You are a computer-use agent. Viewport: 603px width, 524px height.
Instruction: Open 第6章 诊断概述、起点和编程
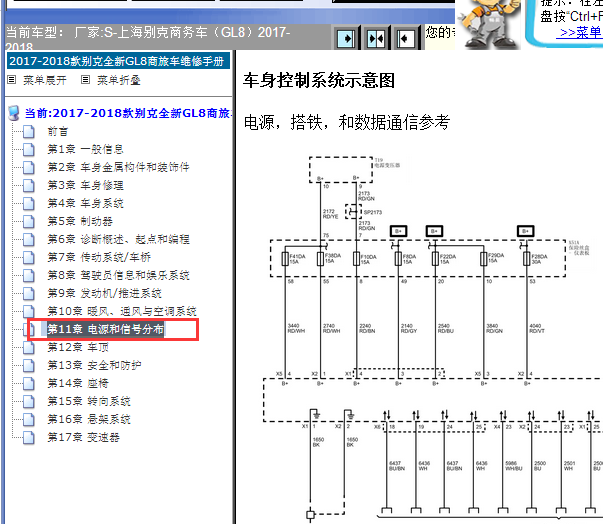tap(118, 239)
